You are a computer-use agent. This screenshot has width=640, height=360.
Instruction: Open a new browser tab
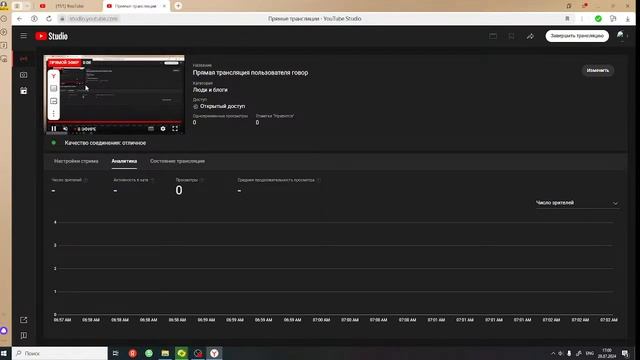click(x=178, y=6)
